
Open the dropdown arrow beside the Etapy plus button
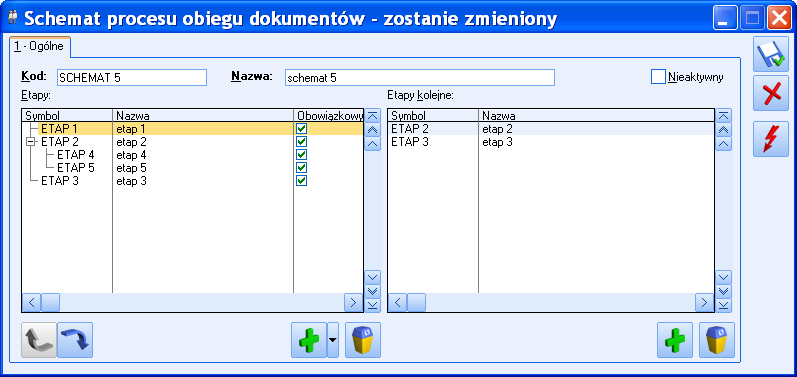point(333,340)
